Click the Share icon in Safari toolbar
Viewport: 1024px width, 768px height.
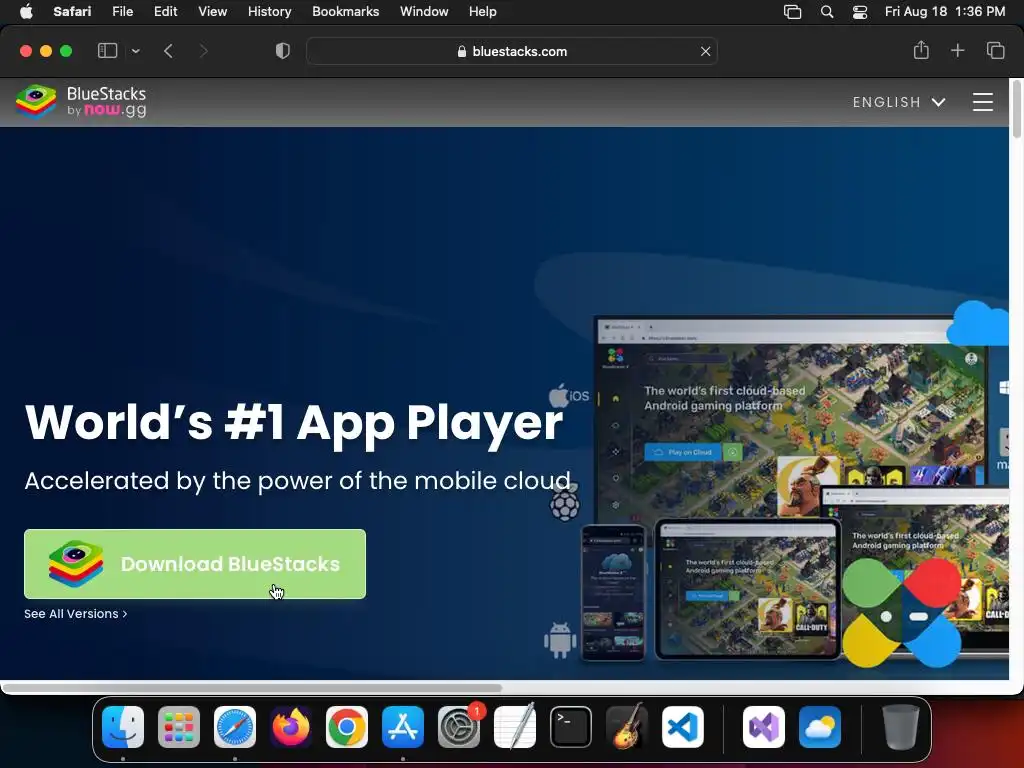click(921, 50)
